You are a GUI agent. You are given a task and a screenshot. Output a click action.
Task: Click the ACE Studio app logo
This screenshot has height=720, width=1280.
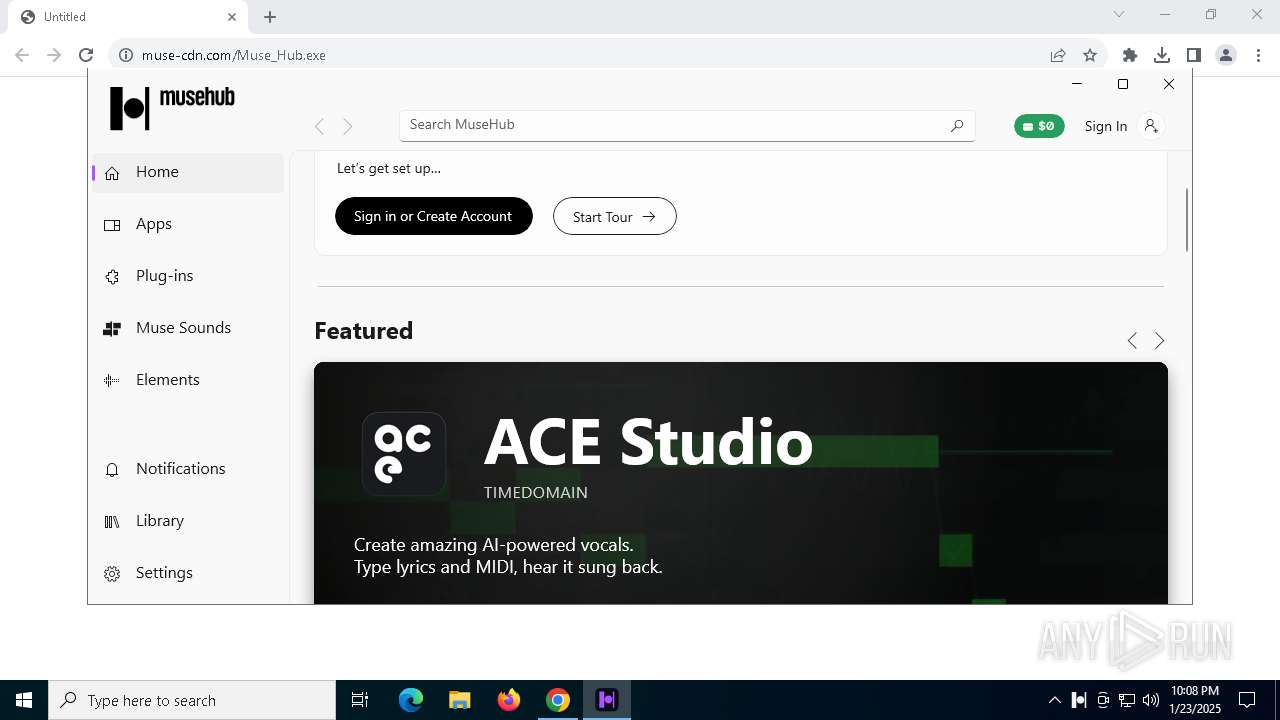pyautogui.click(x=403, y=454)
